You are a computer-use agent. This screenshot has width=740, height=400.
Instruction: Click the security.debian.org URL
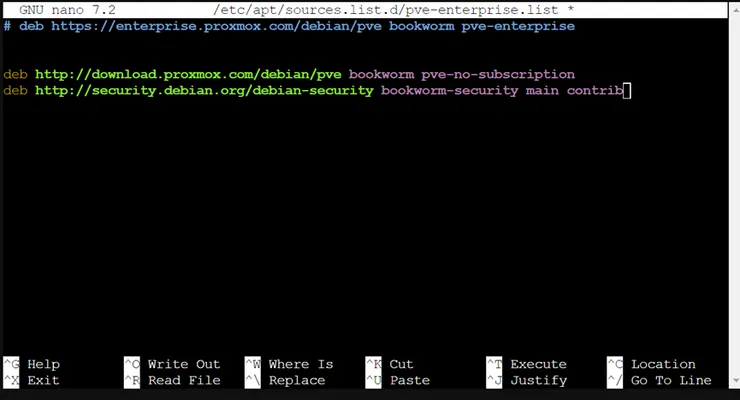(204, 91)
